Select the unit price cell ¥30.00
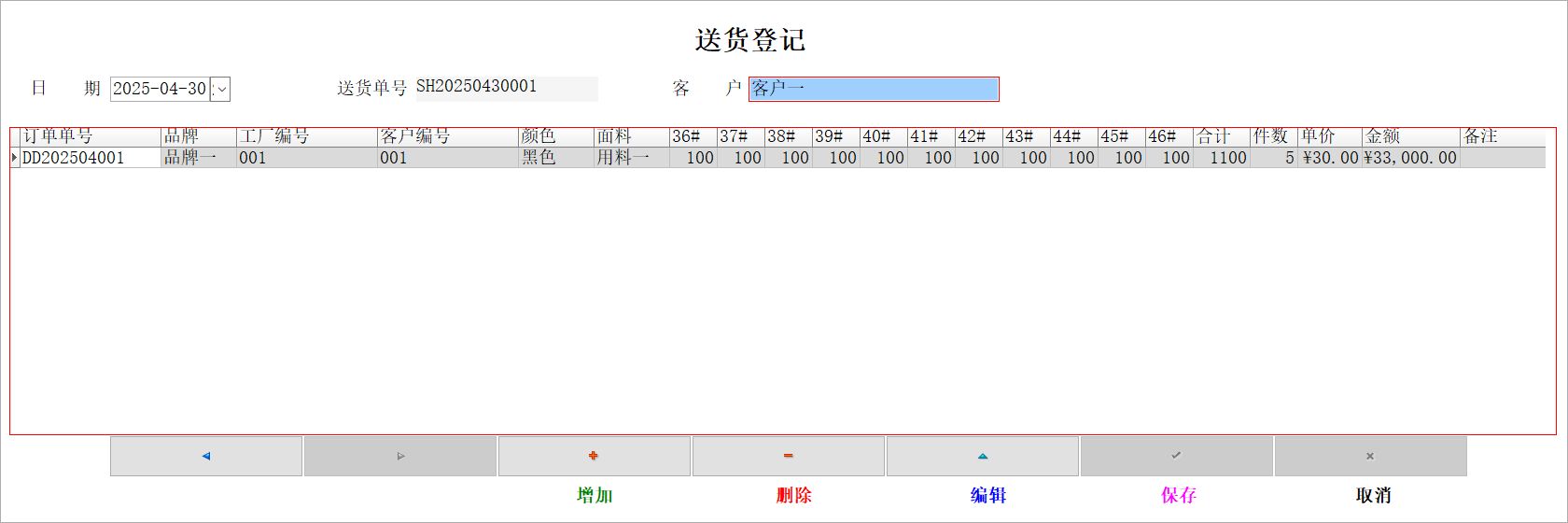 coord(1330,158)
